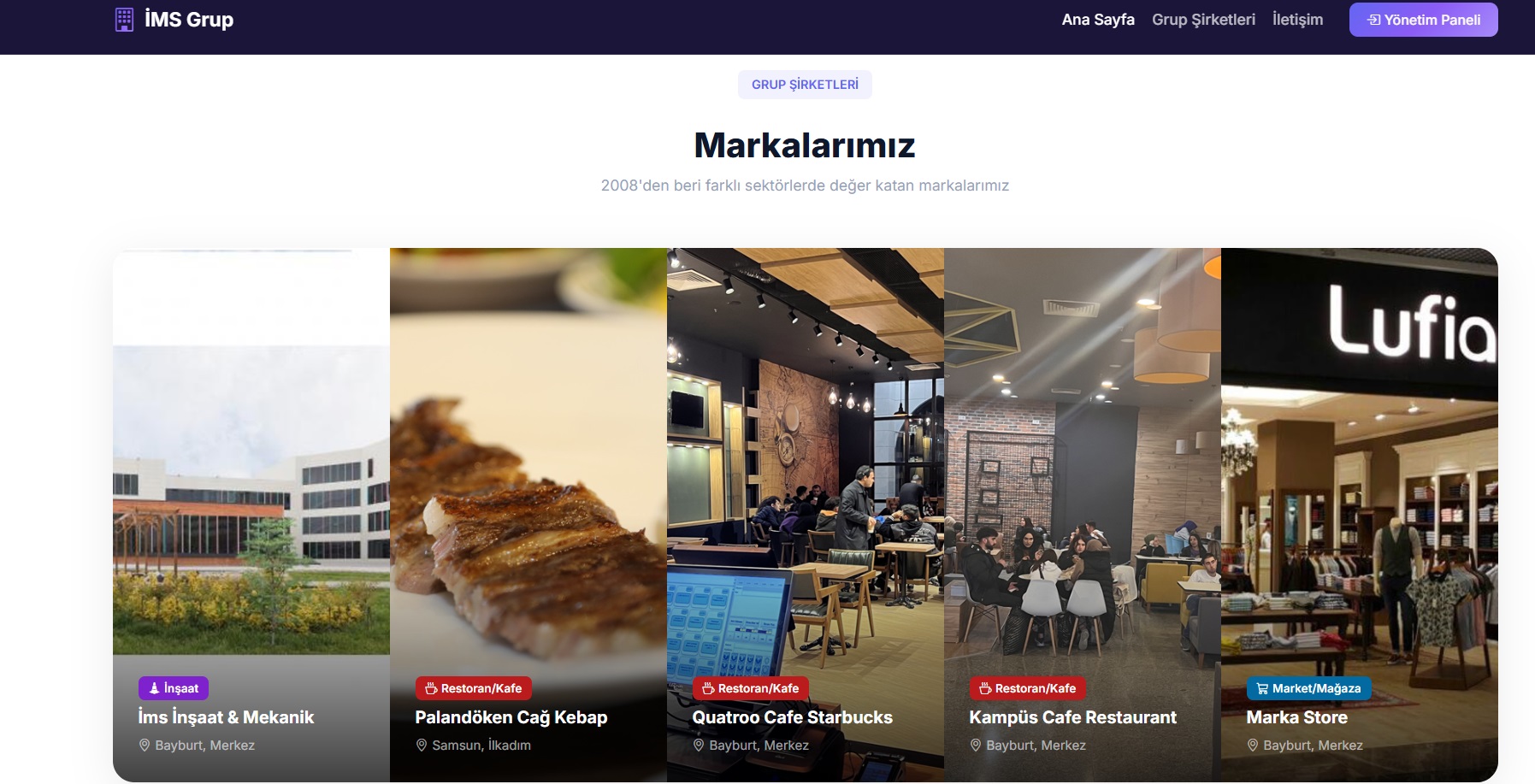Viewport: 1535px width, 784px height.
Task: Click the İMS Grup building logo icon
Action: click(x=124, y=20)
